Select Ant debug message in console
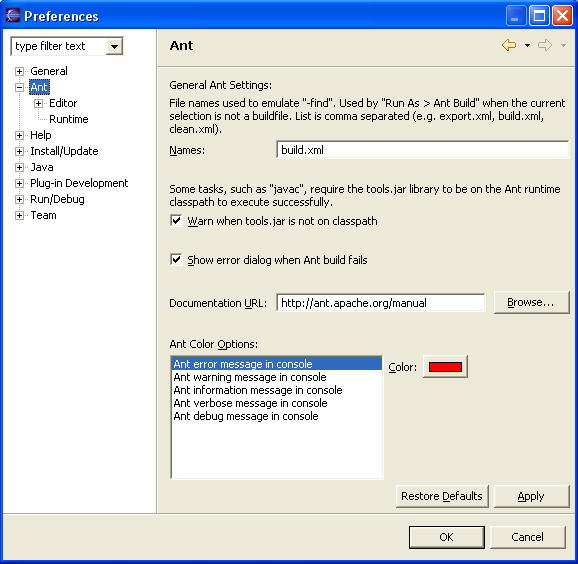The image size is (578, 564). coord(246,416)
